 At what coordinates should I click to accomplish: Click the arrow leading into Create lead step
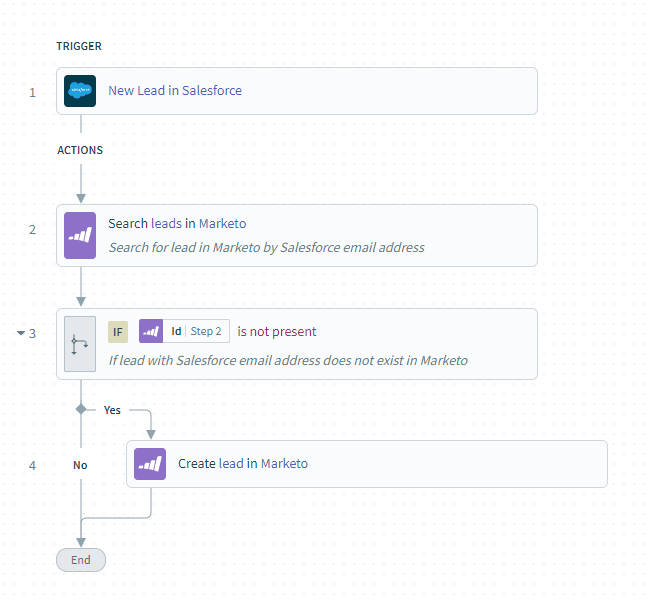coord(151,431)
